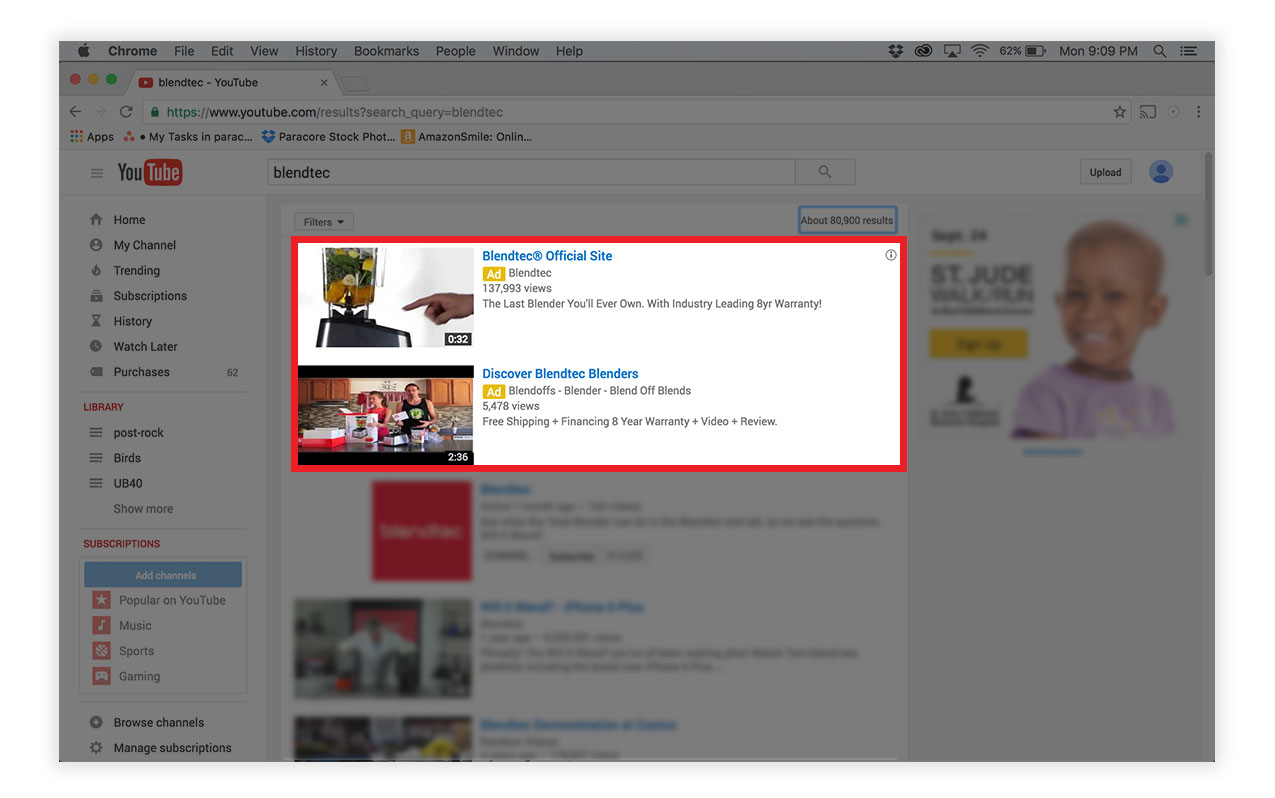The image size is (1275, 798).
Task: Open Subscriptions in sidebar
Action: point(150,296)
